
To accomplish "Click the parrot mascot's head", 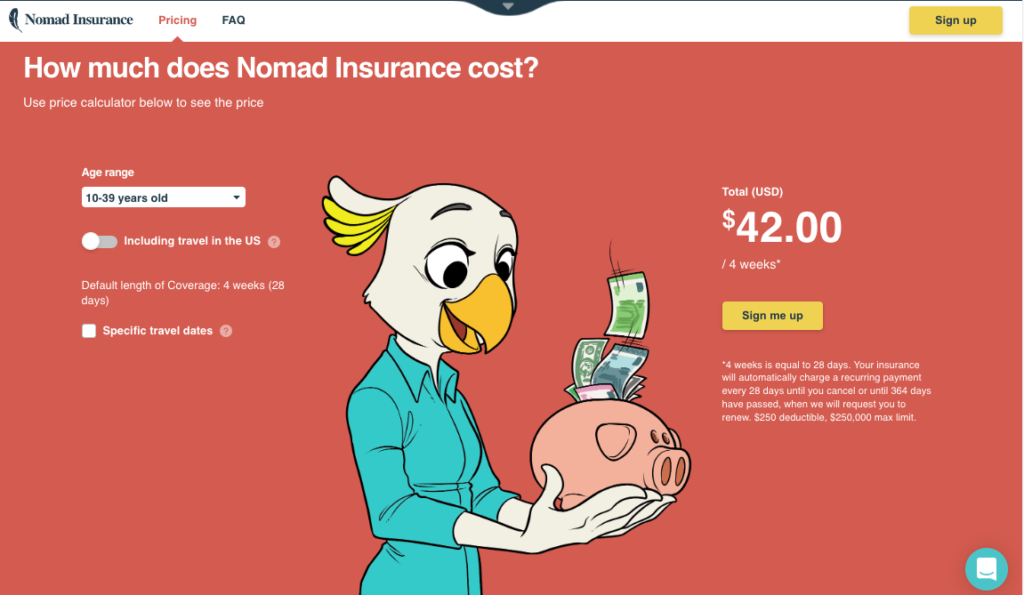I will point(424,261).
